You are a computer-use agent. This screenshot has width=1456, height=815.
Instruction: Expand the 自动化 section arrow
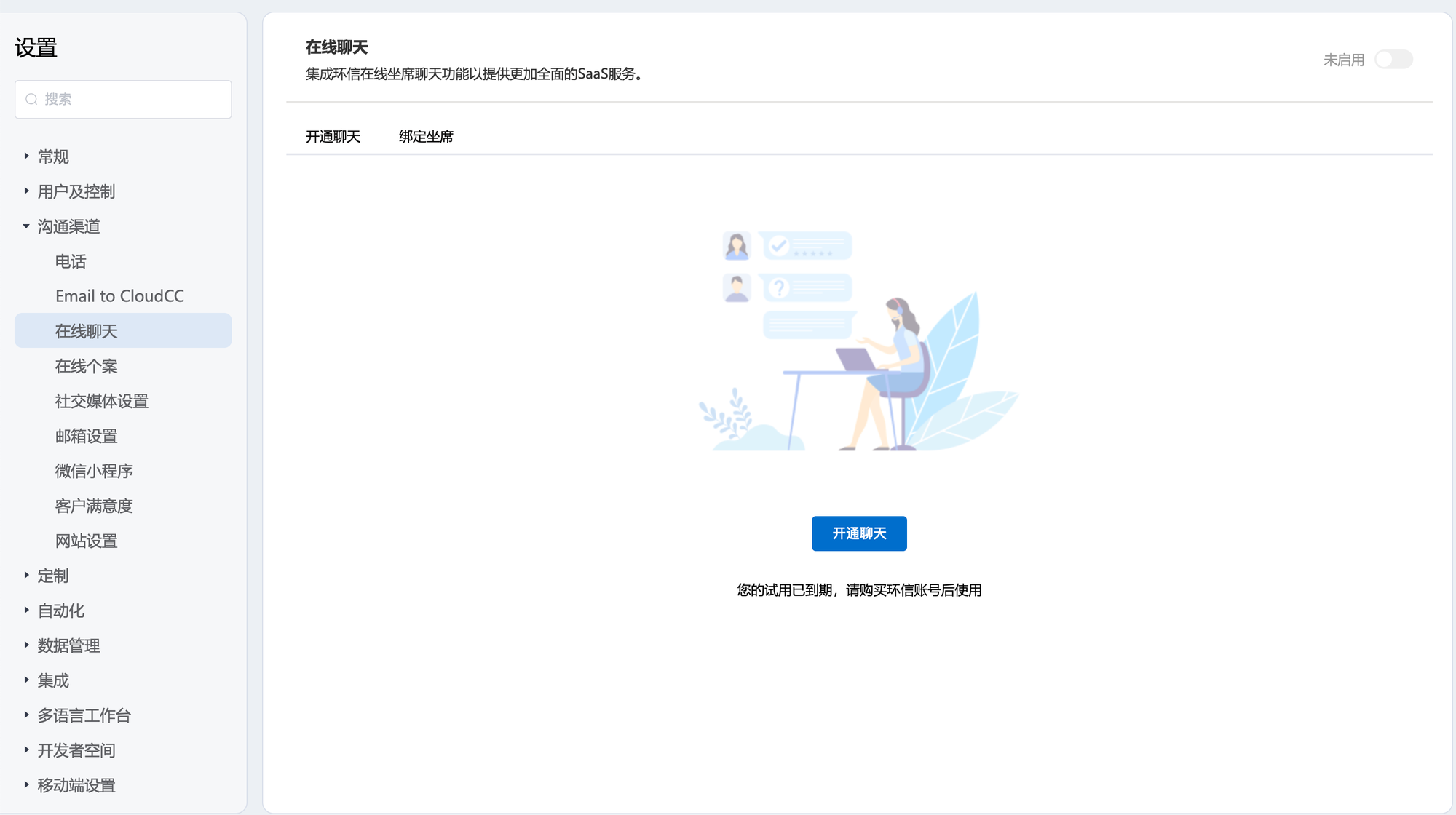click(26, 611)
